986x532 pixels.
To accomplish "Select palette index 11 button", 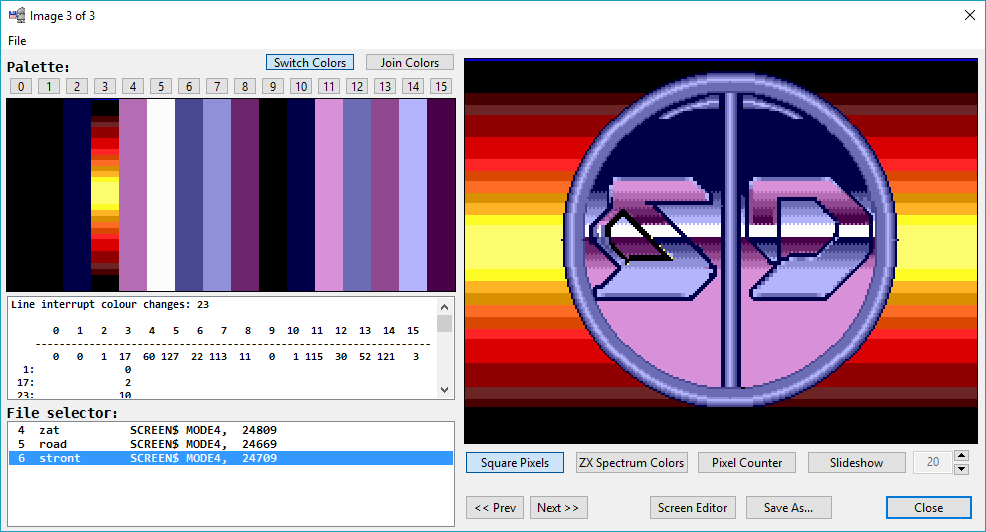I will pos(329,86).
